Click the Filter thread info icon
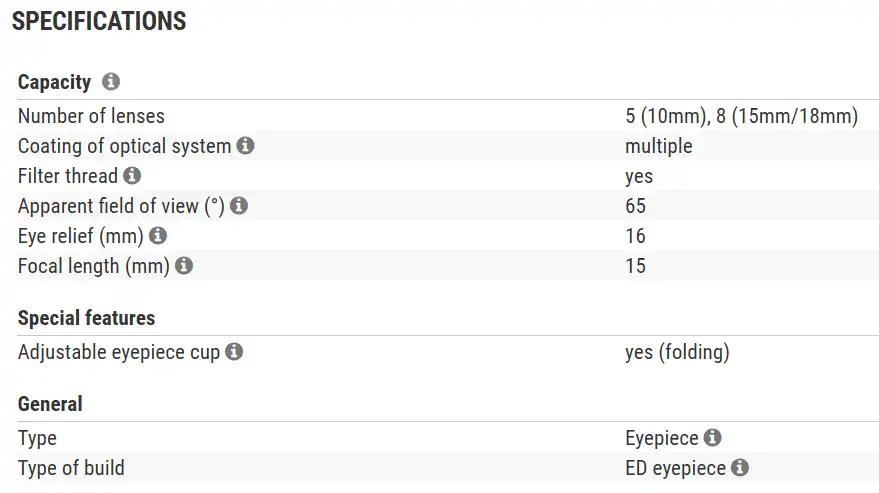The width and height of the screenshot is (879, 493). [x=132, y=176]
